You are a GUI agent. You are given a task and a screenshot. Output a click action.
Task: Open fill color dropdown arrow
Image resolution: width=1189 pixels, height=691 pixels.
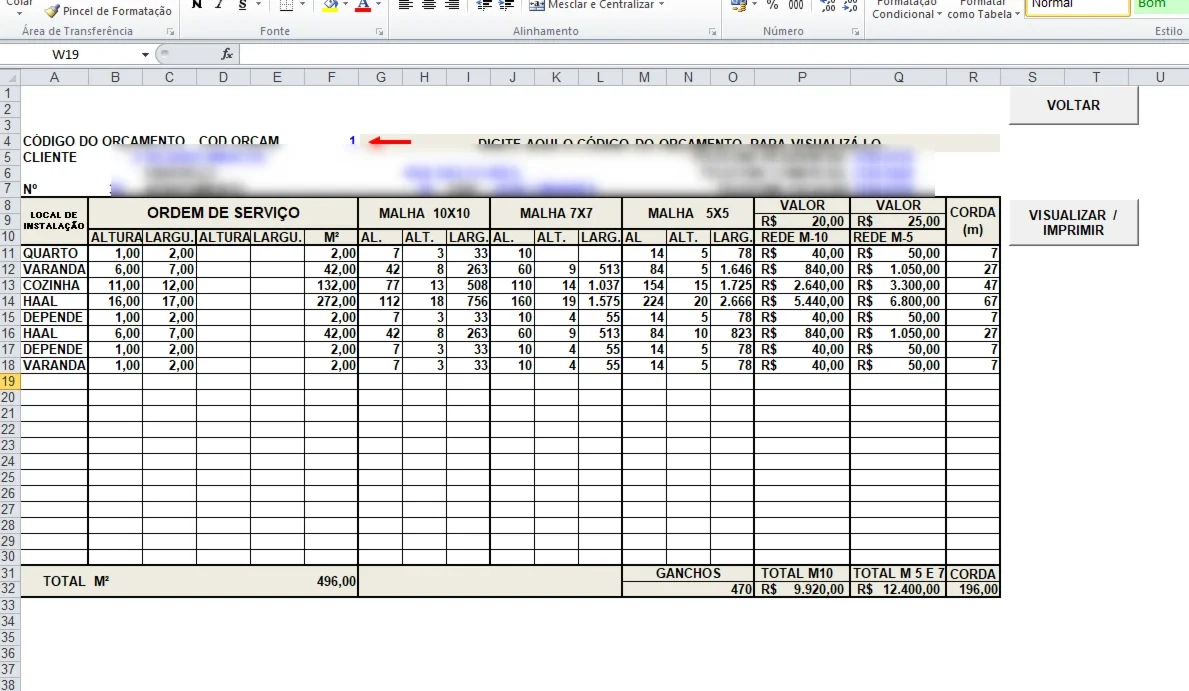click(x=345, y=5)
